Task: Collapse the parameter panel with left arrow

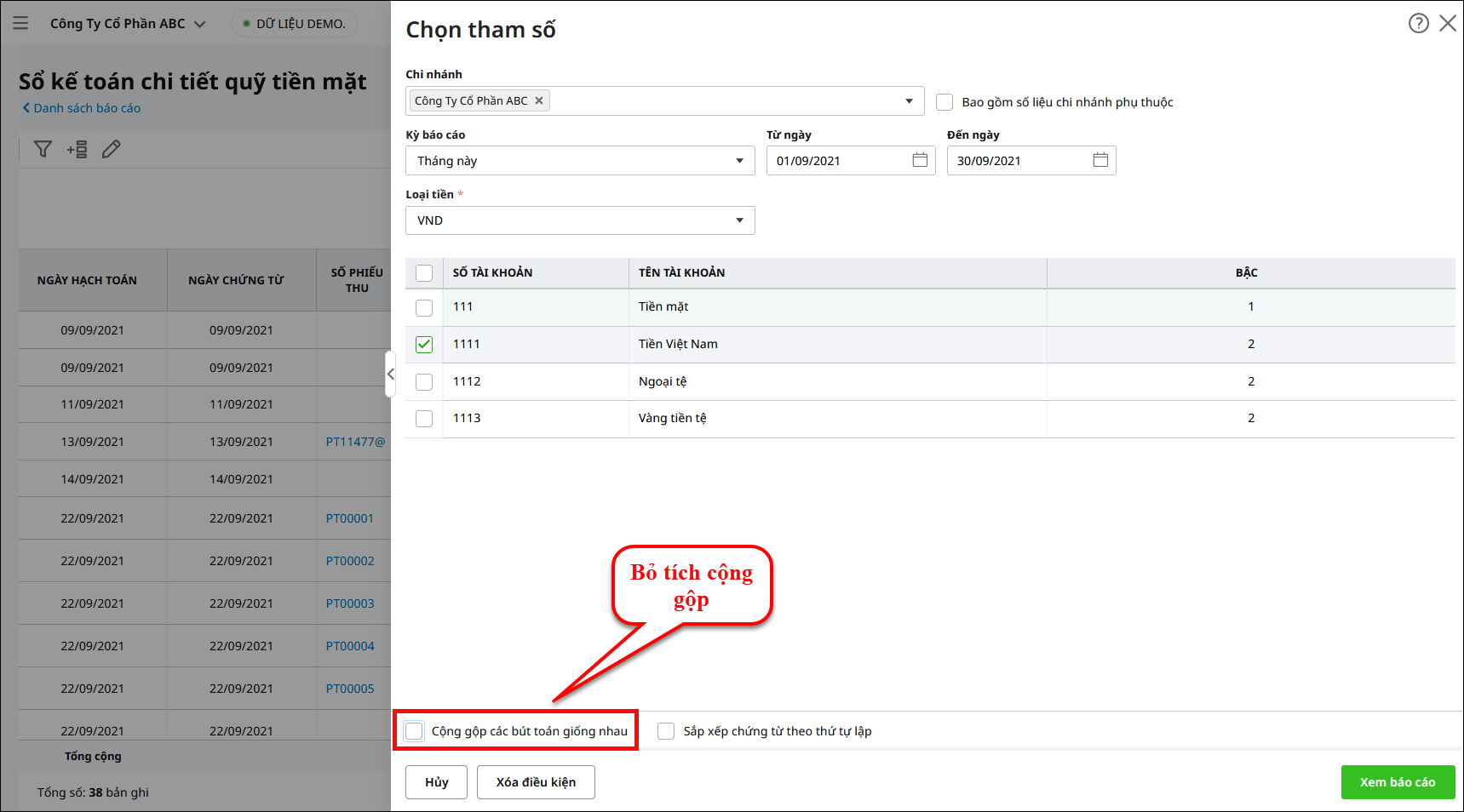Action: [390, 374]
